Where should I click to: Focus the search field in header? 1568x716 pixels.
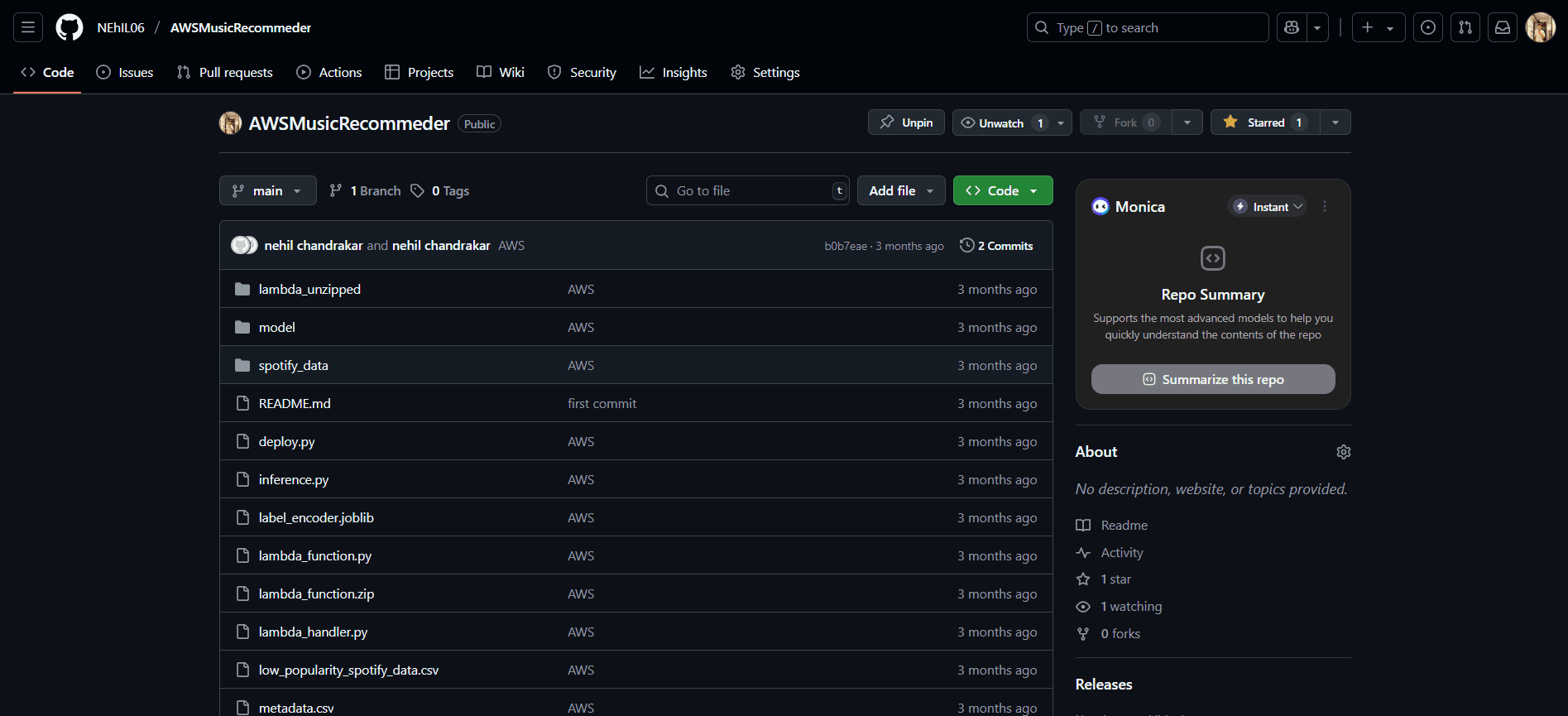coord(1148,27)
